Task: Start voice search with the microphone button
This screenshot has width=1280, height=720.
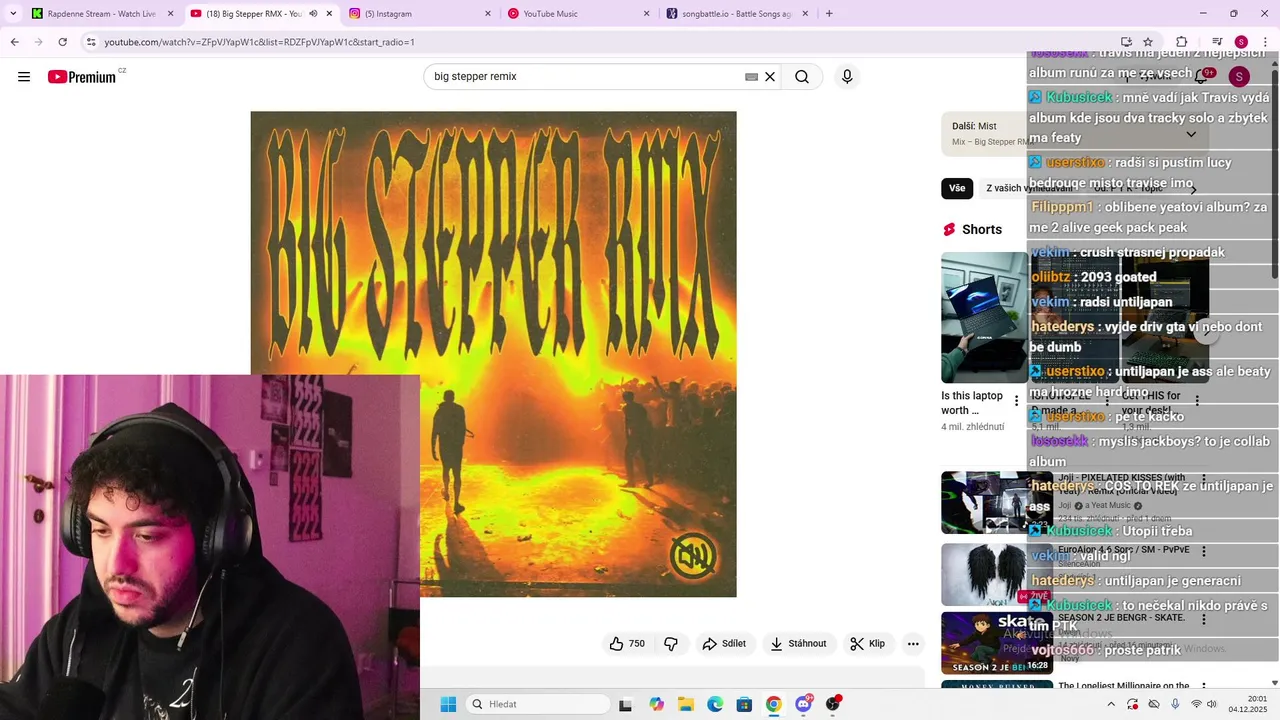Action: 847,77
